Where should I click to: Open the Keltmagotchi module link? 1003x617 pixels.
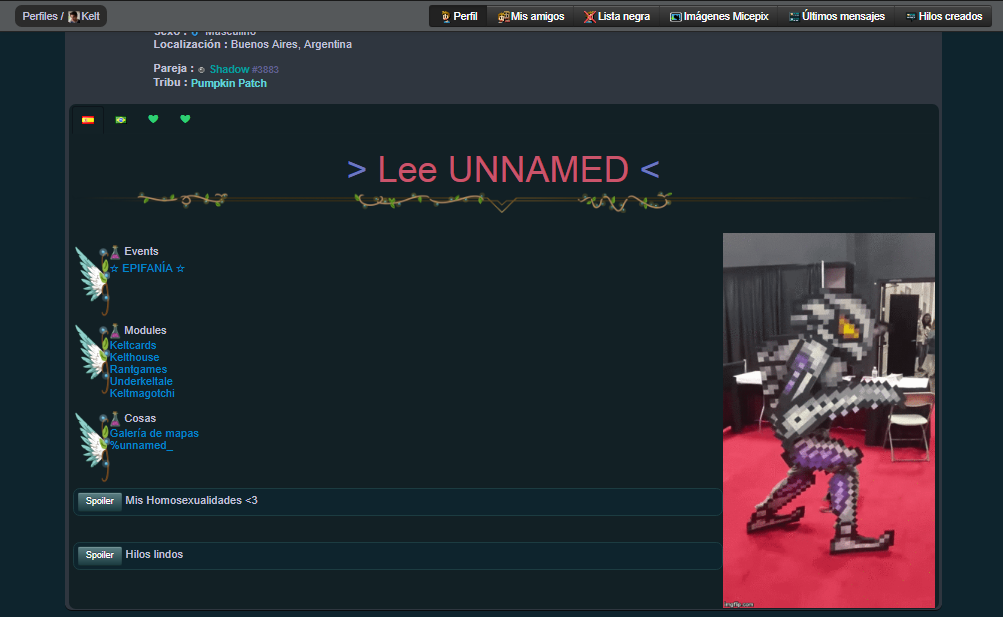point(142,394)
